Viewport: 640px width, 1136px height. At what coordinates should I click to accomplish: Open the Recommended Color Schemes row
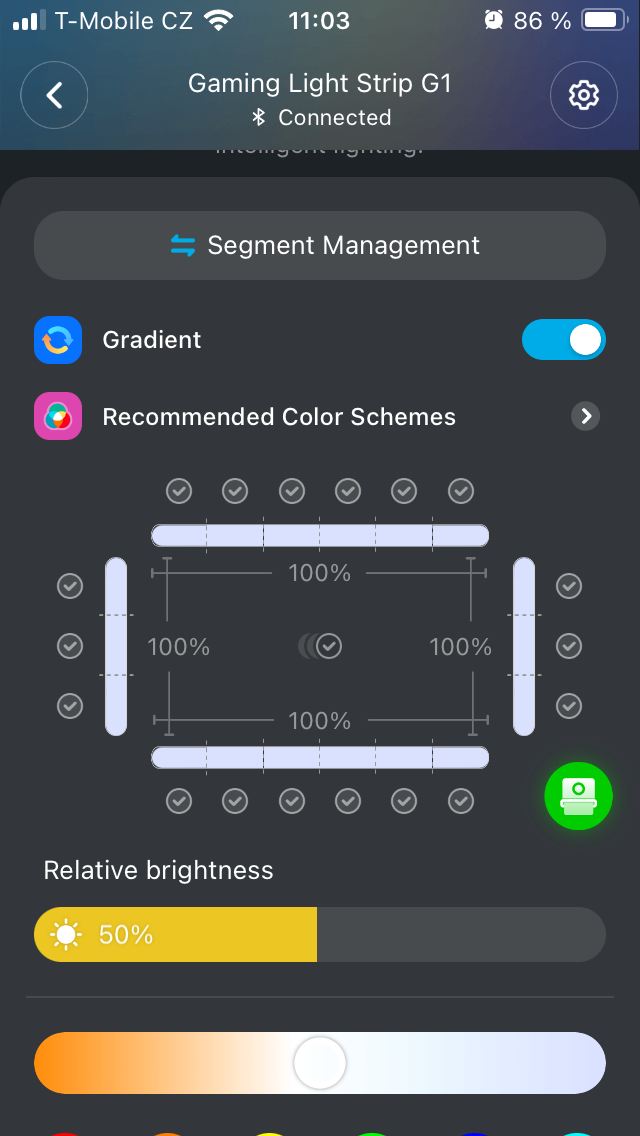click(x=279, y=417)
